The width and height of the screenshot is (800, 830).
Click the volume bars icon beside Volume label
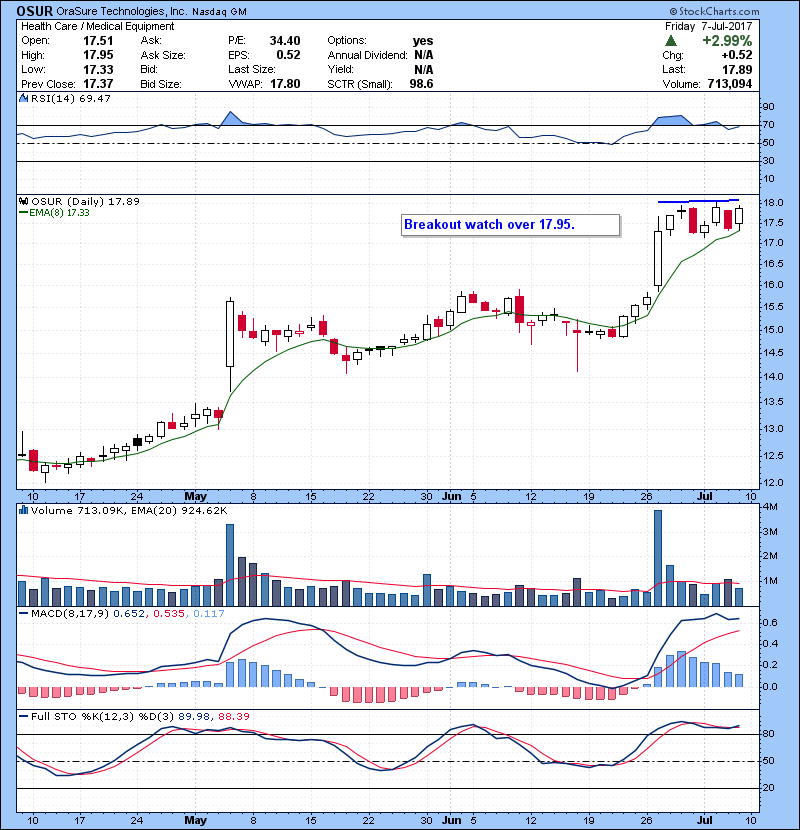(23, 510)
